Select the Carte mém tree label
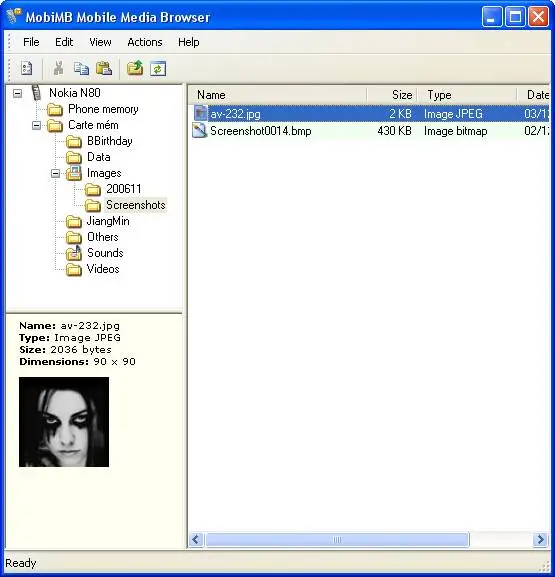The width and height of the screenshot is (555, 577). click(93, 125)
